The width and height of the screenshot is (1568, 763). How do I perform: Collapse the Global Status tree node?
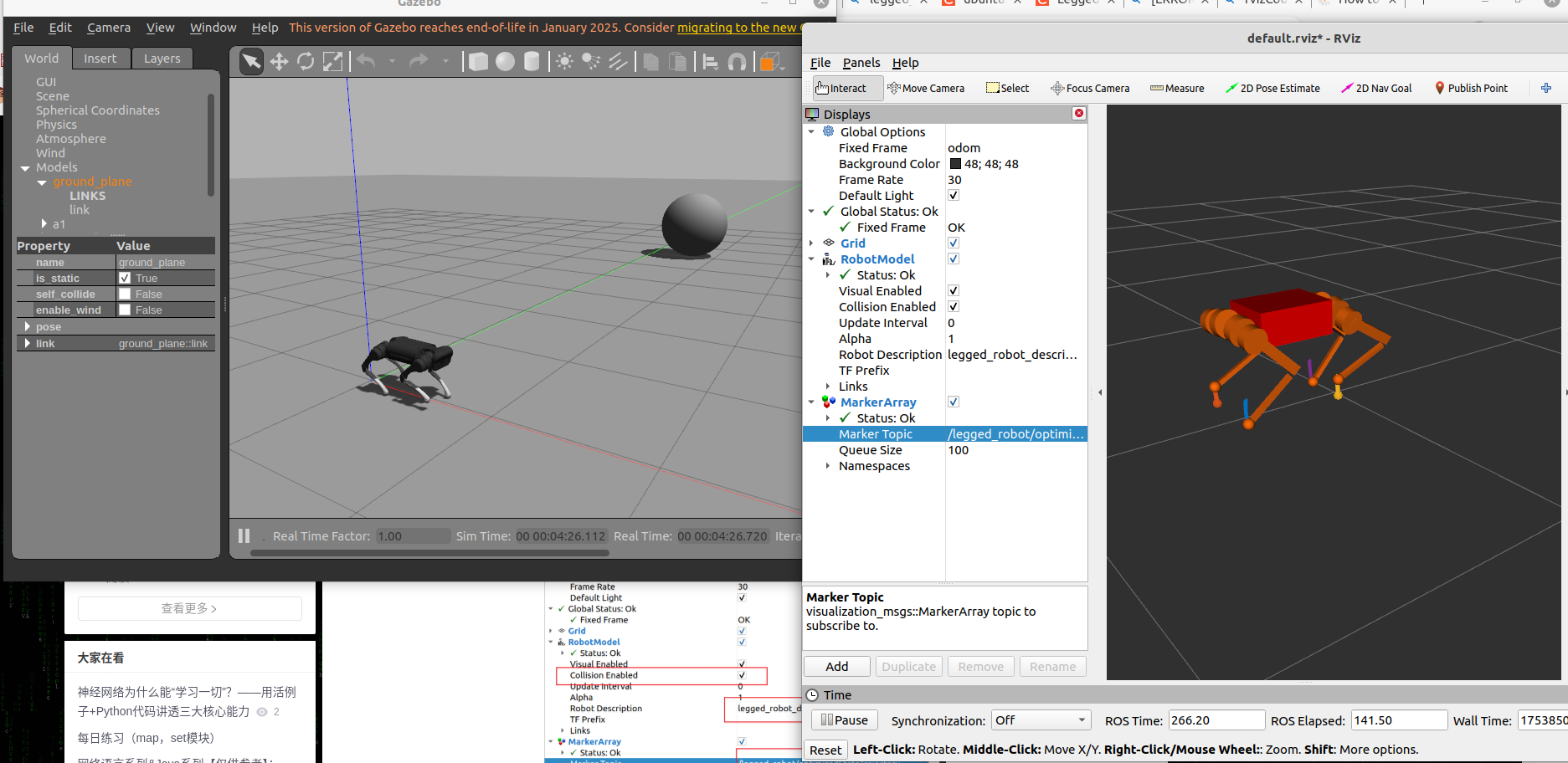click(811, 211)
